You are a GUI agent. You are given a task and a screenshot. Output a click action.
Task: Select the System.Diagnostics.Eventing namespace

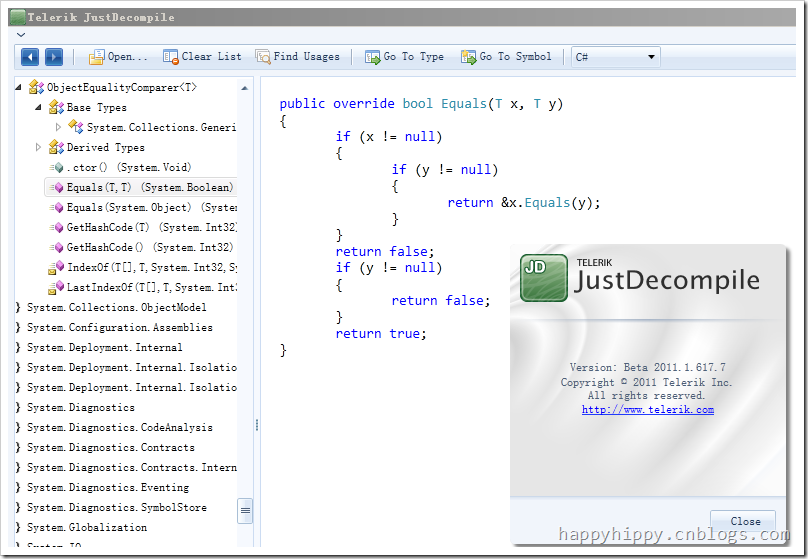click(x=108, y=487)
